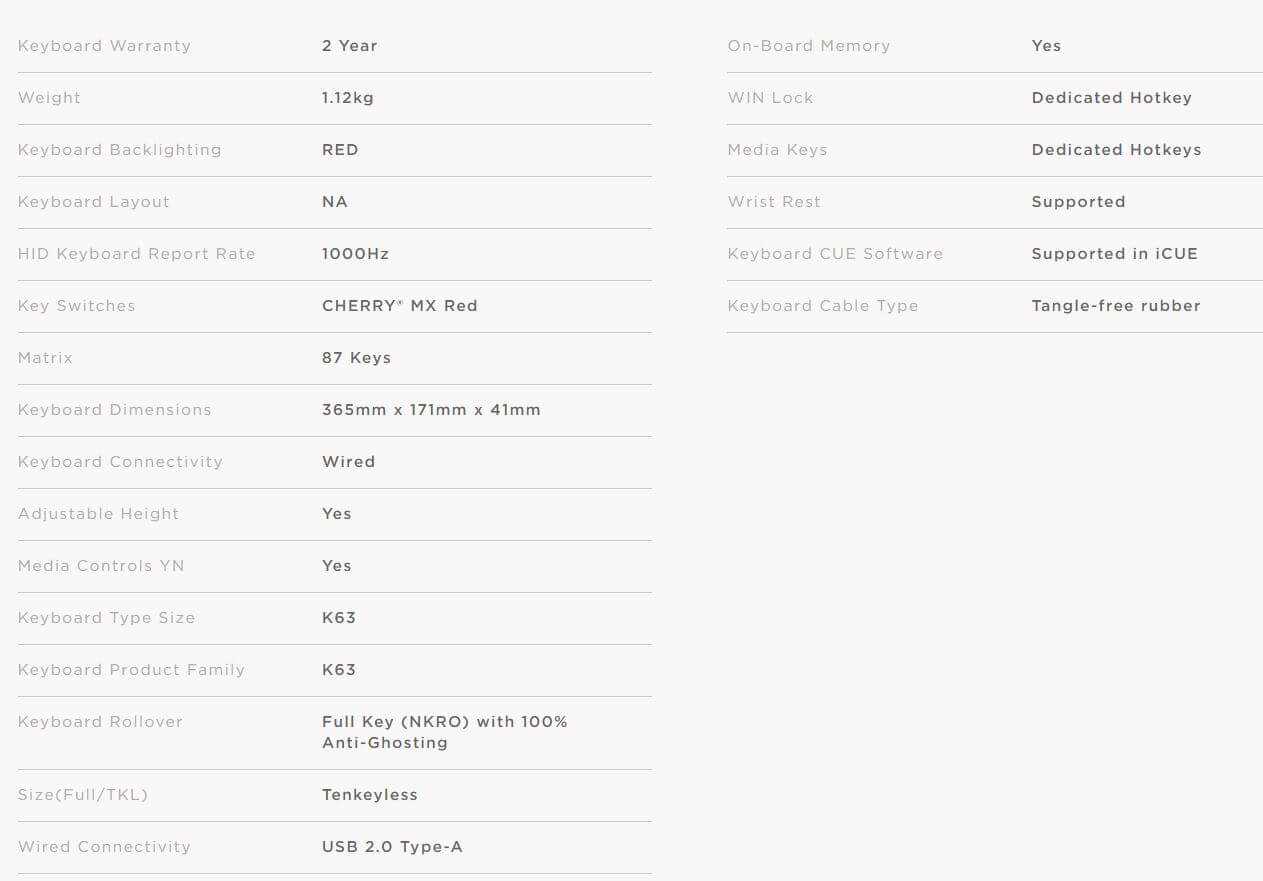Select the On-Board Memory label
1263x881 pixels.
tap(809, 46)
